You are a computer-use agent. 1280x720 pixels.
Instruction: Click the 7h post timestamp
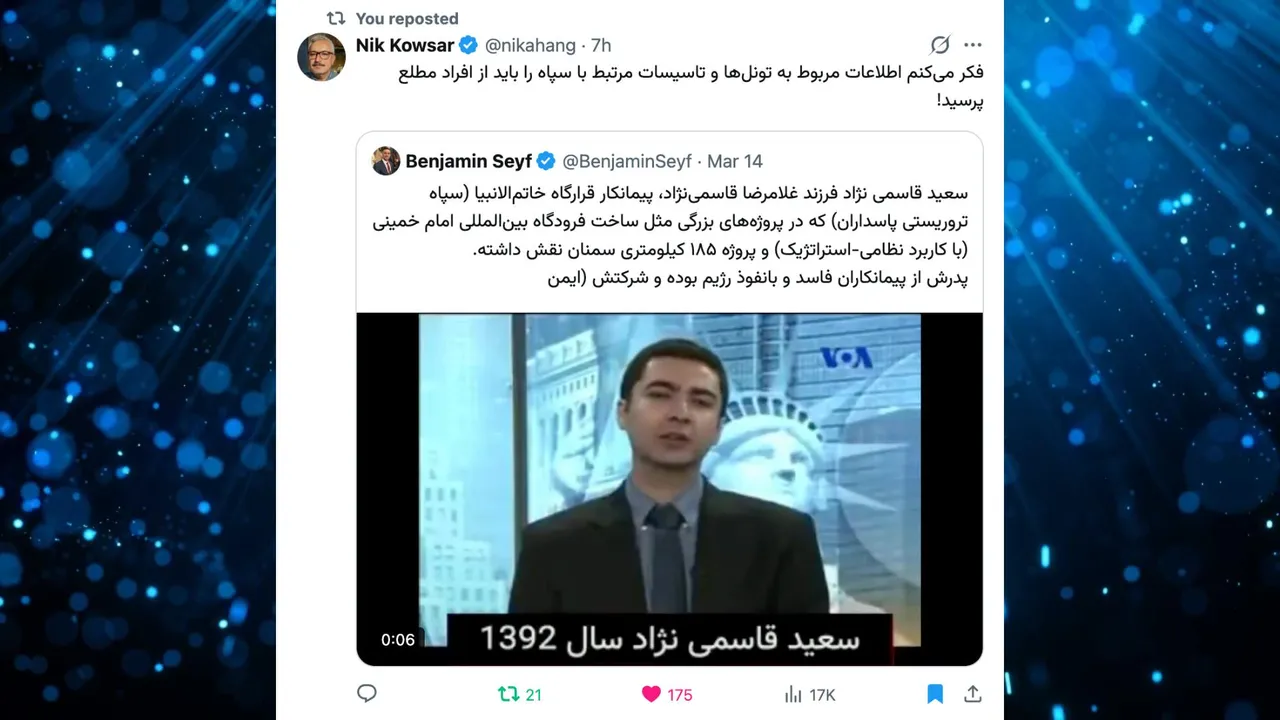pyautogui.click(x=601, y=45)
